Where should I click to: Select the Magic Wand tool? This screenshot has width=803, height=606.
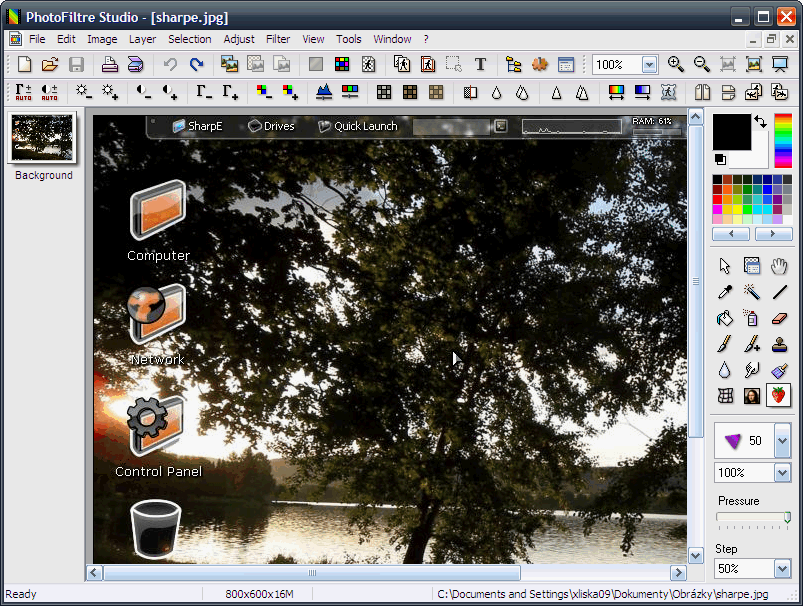(752, 292)
